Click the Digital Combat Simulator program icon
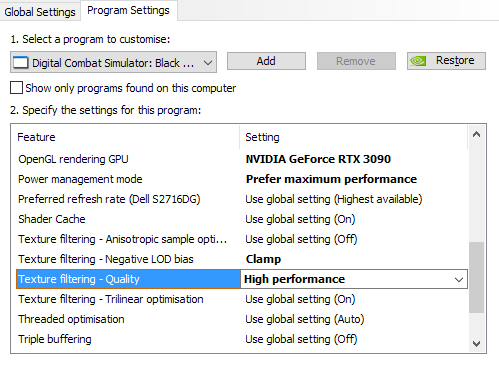499x368 pixels. coord(20,62)
